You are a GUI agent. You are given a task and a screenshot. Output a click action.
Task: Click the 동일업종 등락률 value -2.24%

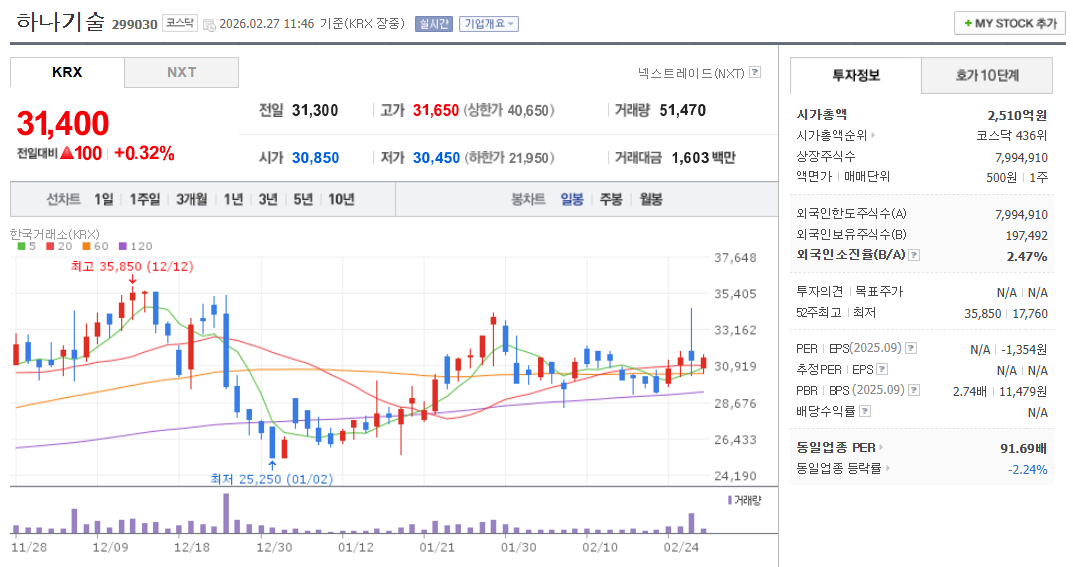[1028, 469]
